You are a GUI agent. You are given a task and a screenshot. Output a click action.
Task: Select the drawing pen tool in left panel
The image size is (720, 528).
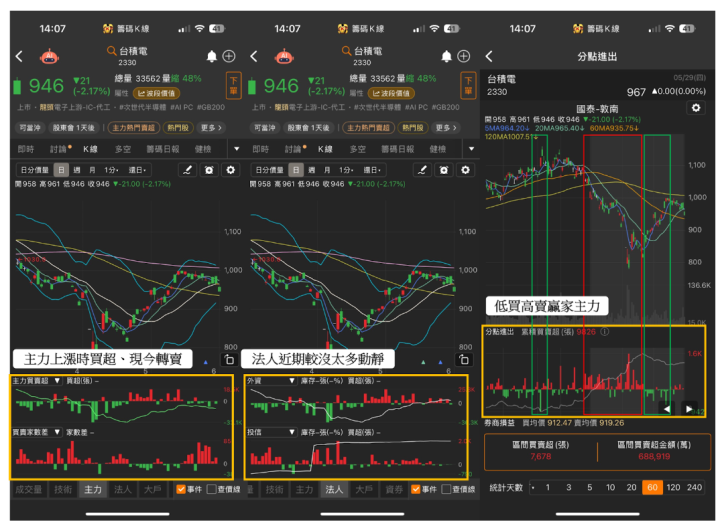coord(186,170)
